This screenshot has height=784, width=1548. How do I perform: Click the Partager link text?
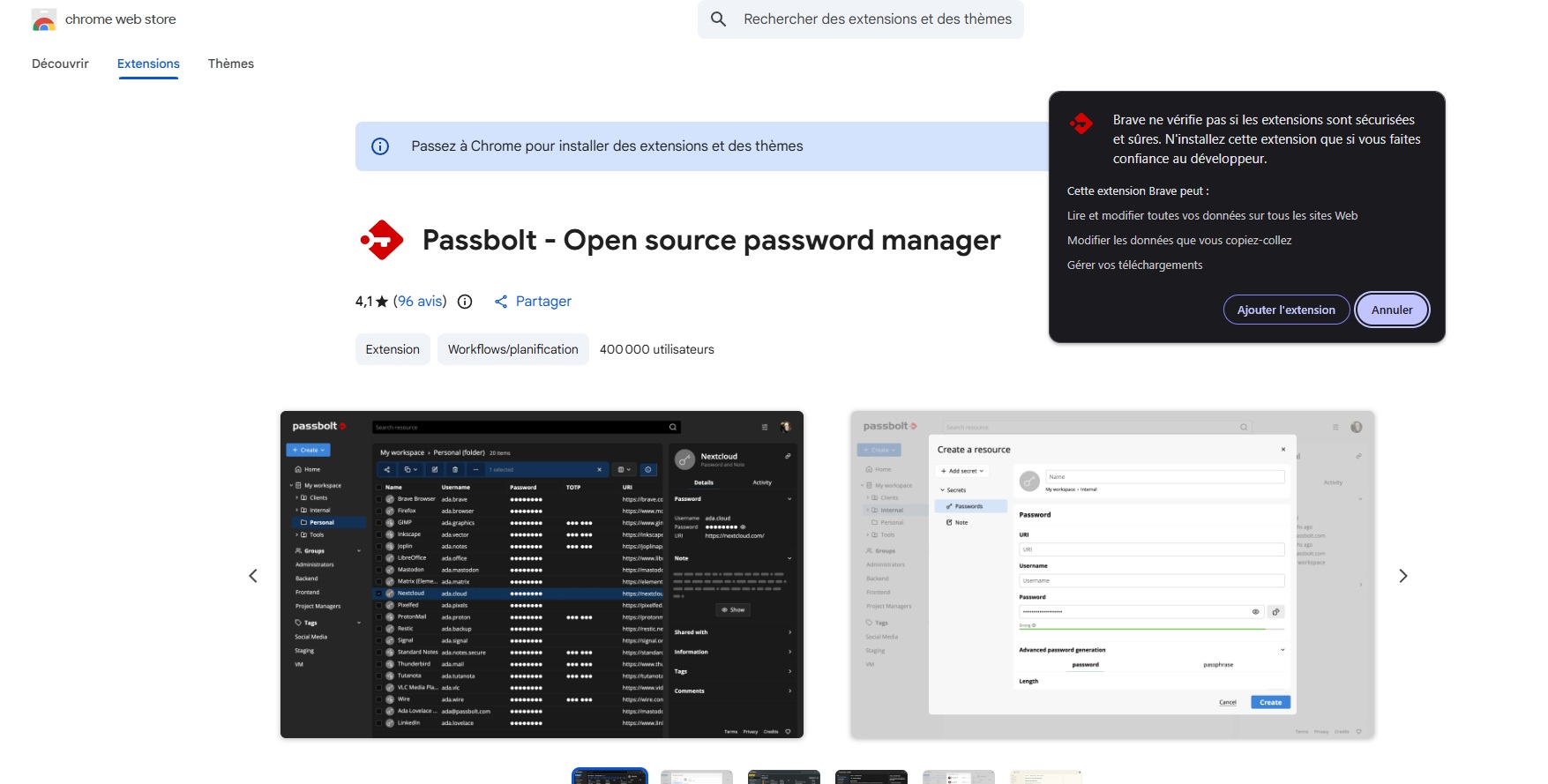tap(543, 302)
